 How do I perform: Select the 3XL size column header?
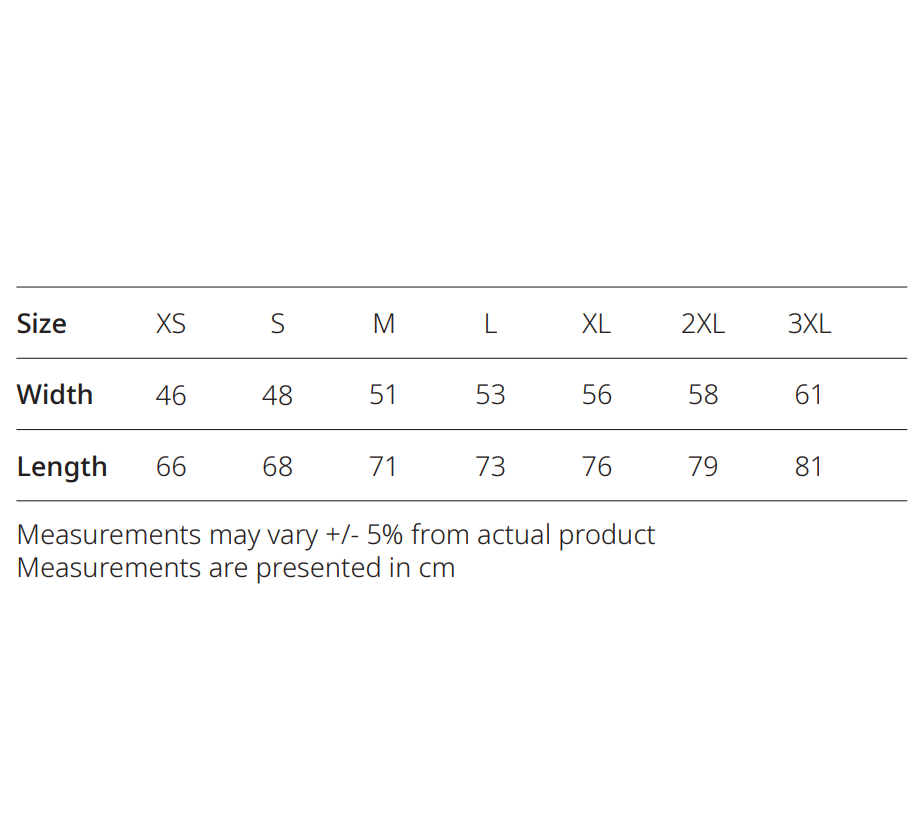coord(809,324)
